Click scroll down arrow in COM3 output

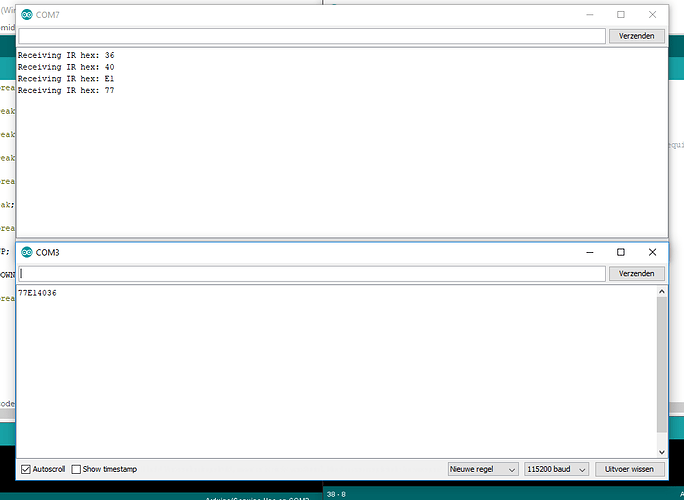point(662,452)
